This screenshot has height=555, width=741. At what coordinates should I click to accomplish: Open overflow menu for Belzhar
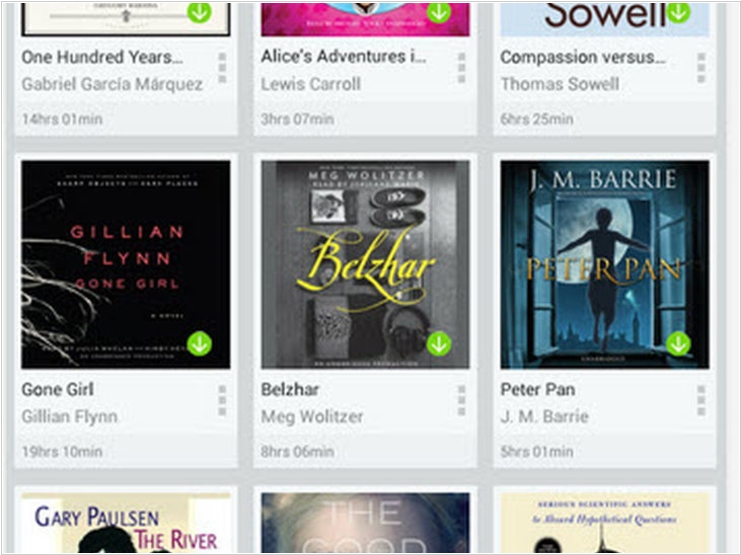(462, 400)
